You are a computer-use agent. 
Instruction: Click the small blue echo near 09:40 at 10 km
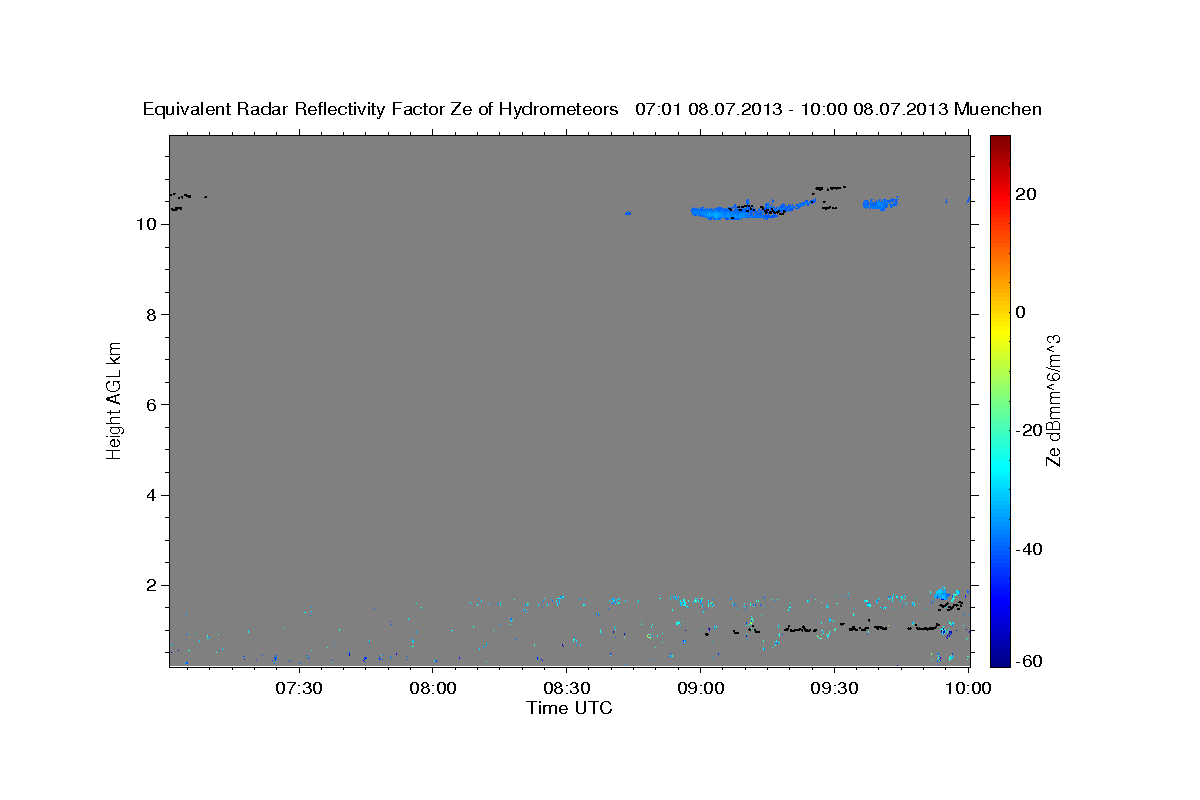click(x=881, y=203)
